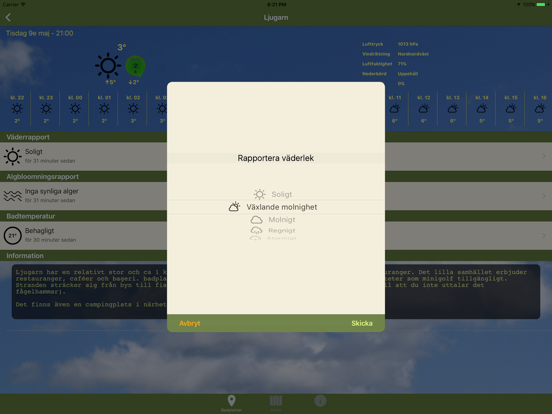Click the cloud icon beside Molnigt
The height and width of the screenshot is (414, 552).
pyautogui.click(x=256, y=220)
